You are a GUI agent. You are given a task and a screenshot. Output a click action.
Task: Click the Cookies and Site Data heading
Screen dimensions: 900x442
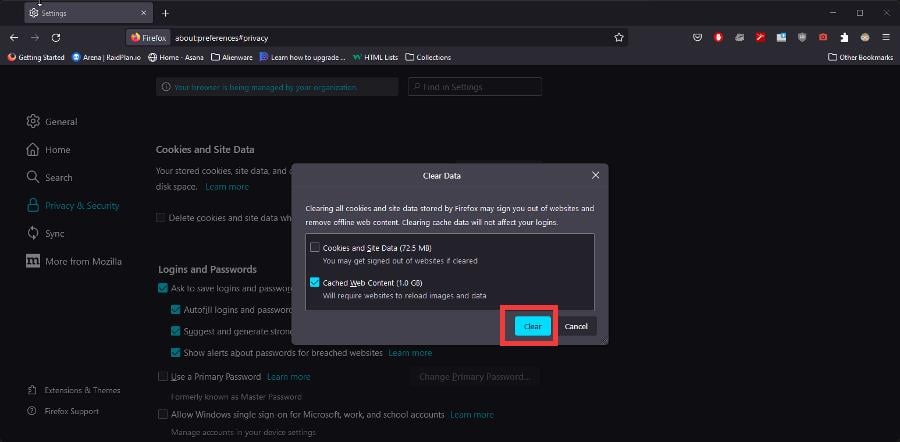pos(205,149)
